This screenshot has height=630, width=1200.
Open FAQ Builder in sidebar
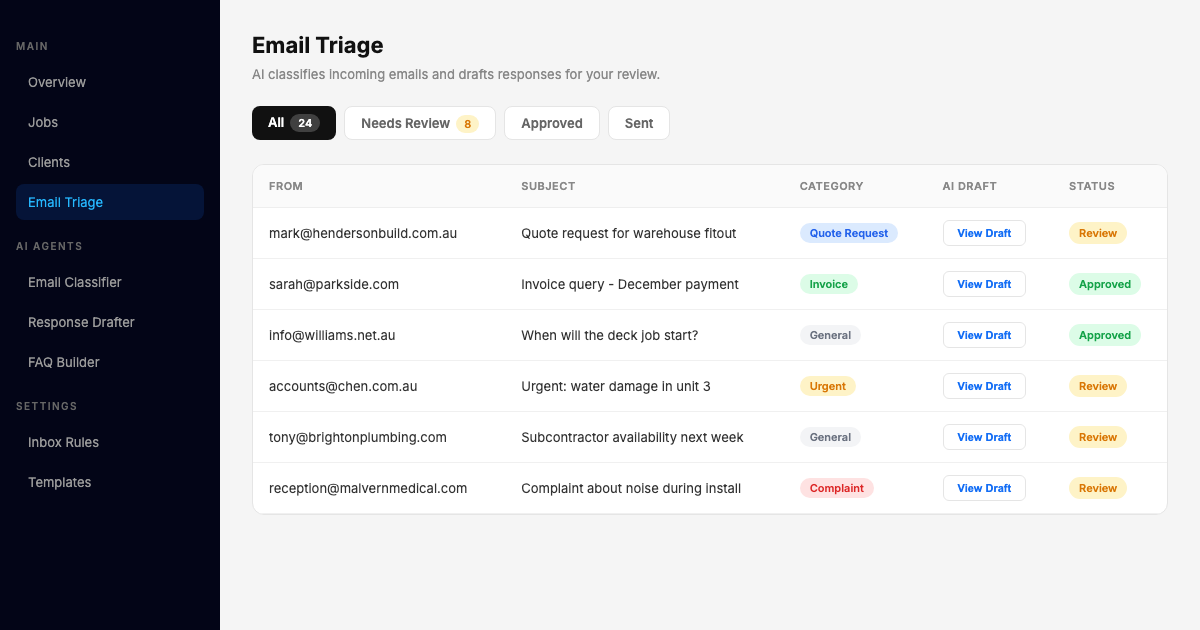(64, 362)
